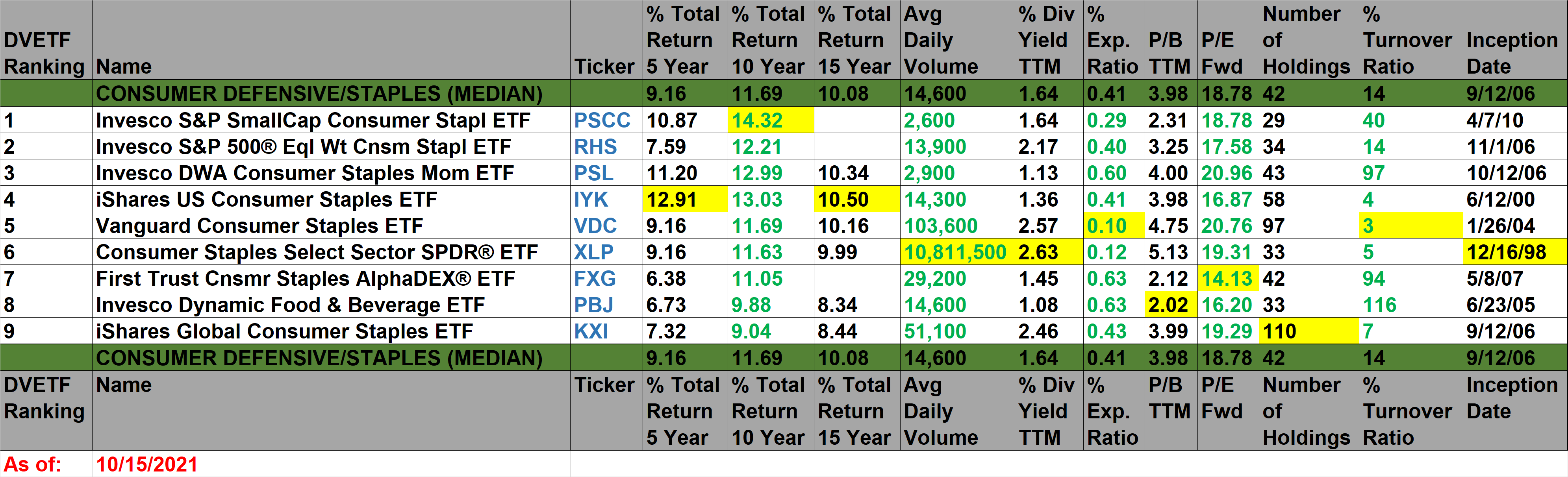Select highlighted P/B value 2.02
The image size is (1568, 477).
click(1171, 305)
